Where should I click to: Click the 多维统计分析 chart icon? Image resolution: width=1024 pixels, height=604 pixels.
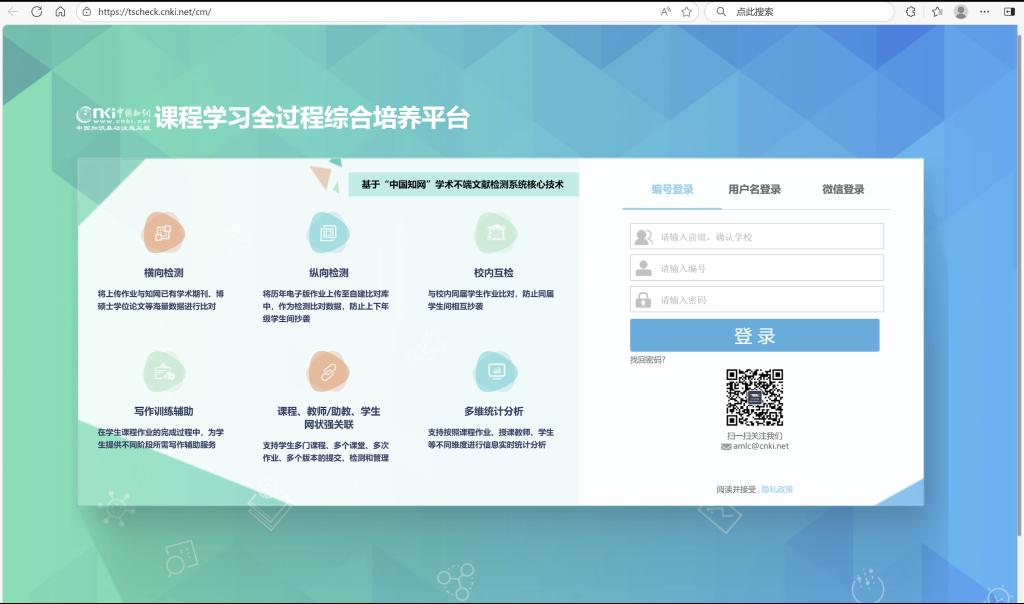[x=494, y=372]
